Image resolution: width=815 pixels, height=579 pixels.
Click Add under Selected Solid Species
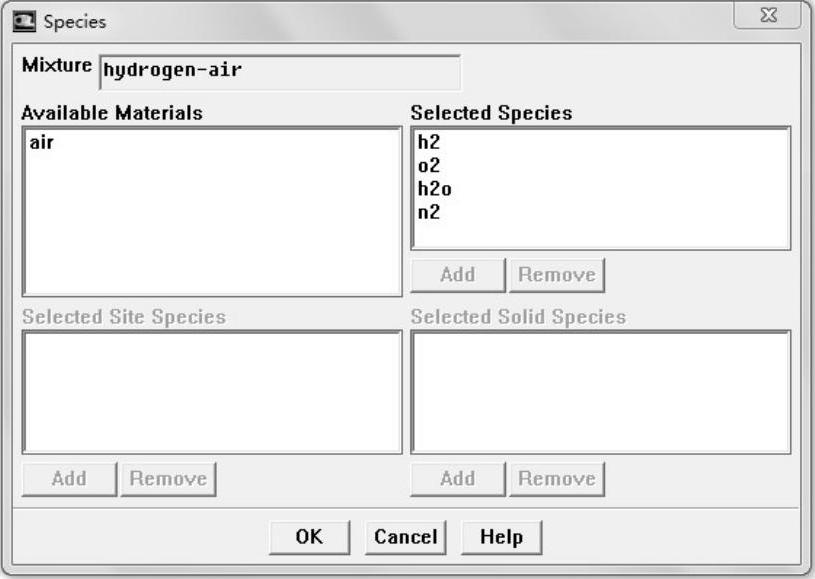pyautogui.click(x=457, y=478)
